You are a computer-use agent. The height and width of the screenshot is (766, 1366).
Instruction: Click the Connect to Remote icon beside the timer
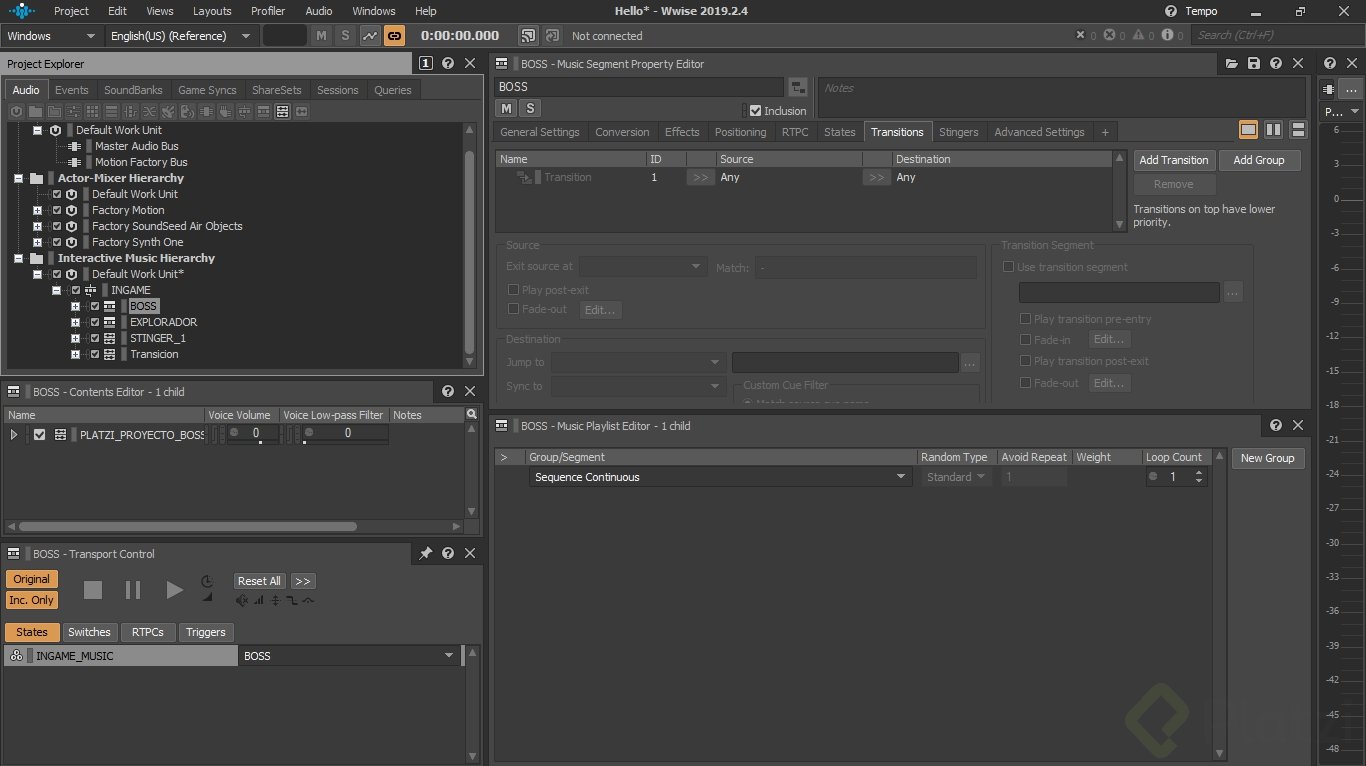click(x=528, y=36)
